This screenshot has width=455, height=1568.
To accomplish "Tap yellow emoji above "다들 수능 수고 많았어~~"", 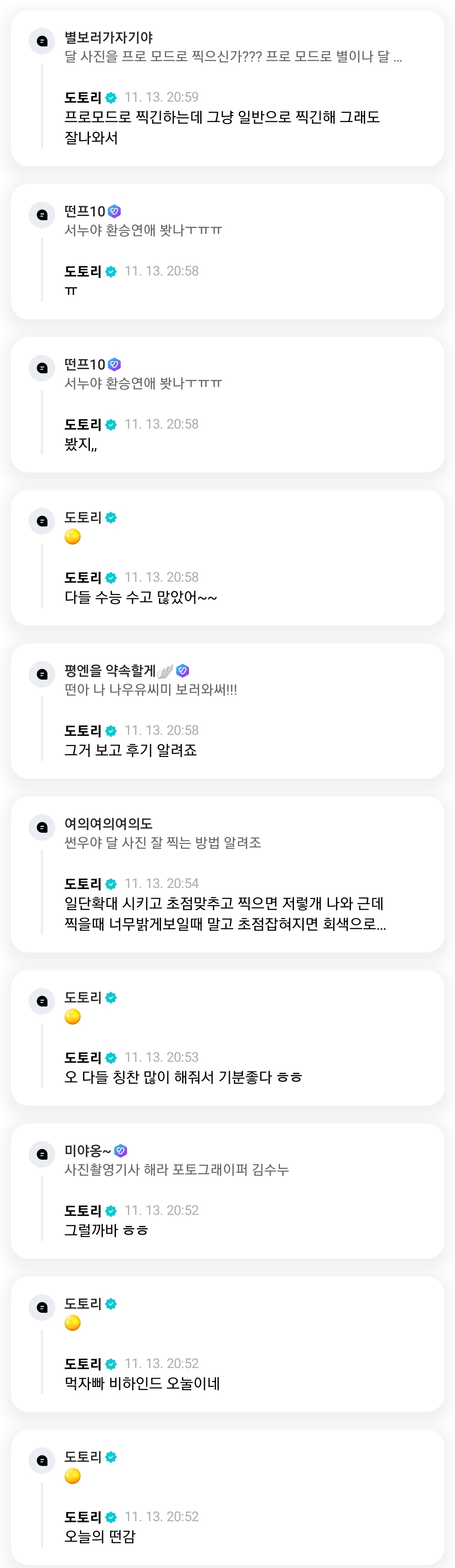I will coord(73,536).
